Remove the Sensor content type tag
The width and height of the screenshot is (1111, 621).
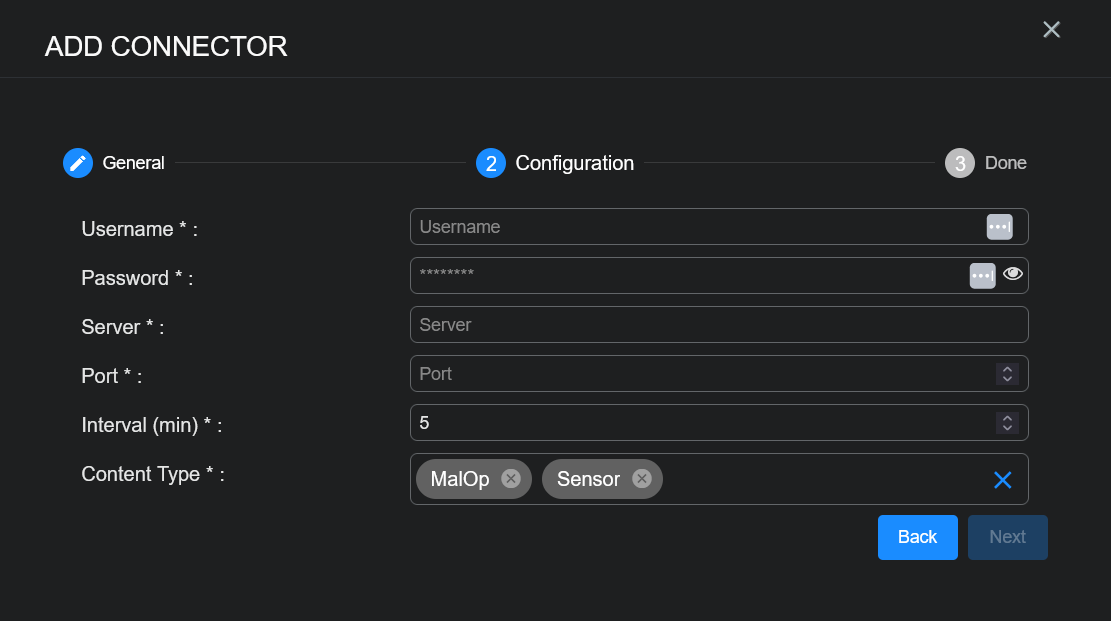pyautogui.click(x=642, y=479)
